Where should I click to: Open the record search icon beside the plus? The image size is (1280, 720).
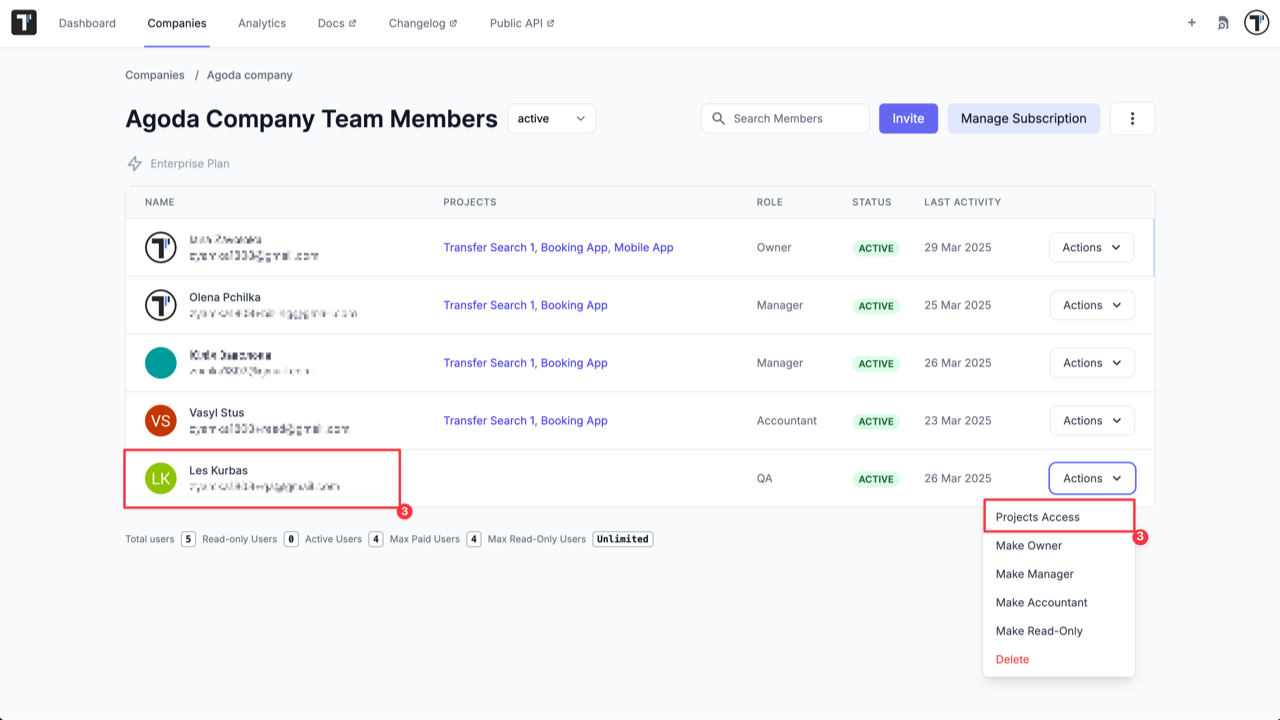point(1222,22)
